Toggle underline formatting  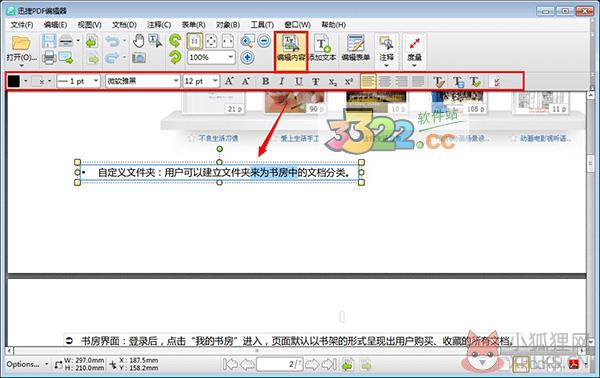point(299,81)
